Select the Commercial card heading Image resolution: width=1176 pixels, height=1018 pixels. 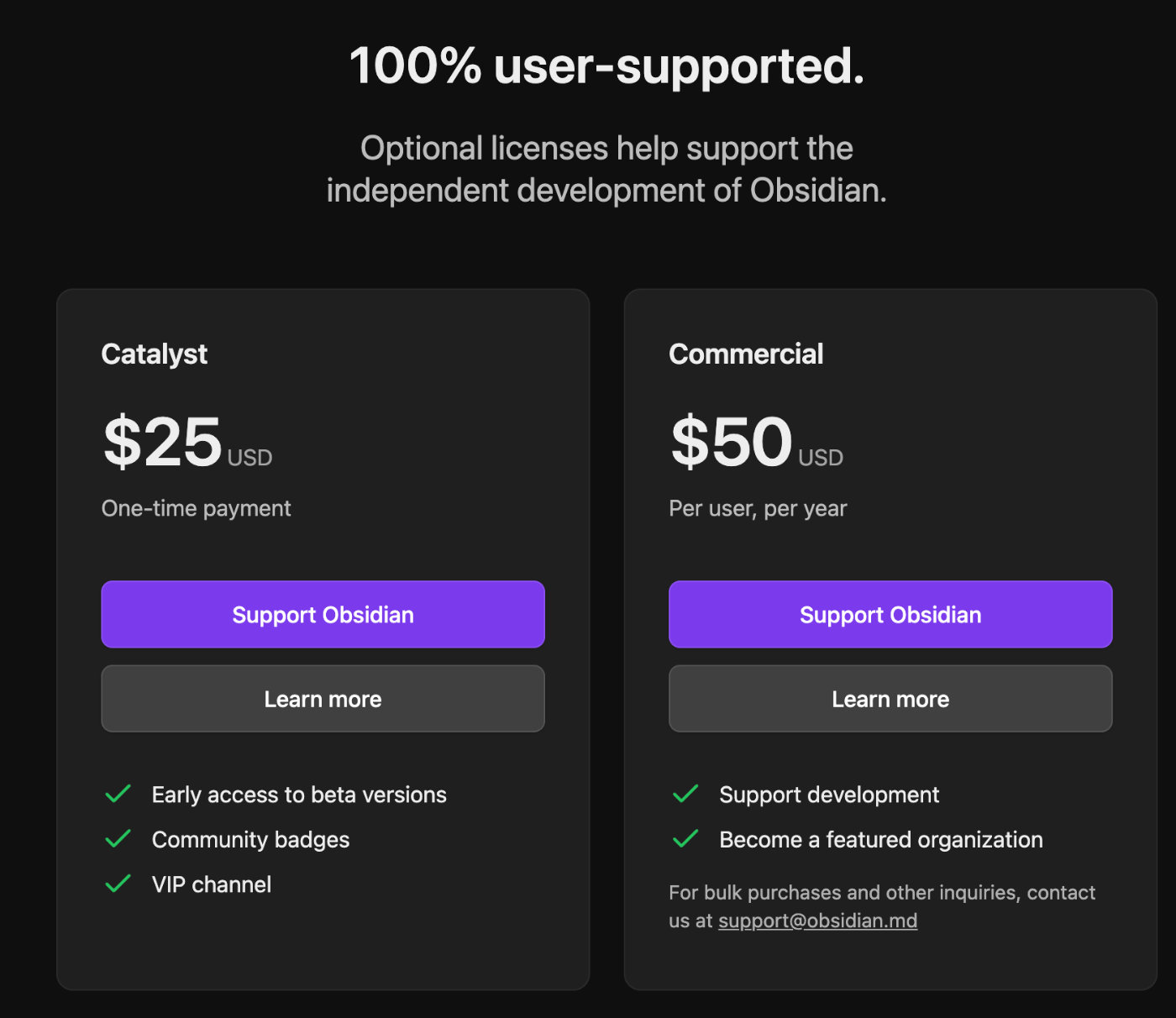click(x=746, y=354)
